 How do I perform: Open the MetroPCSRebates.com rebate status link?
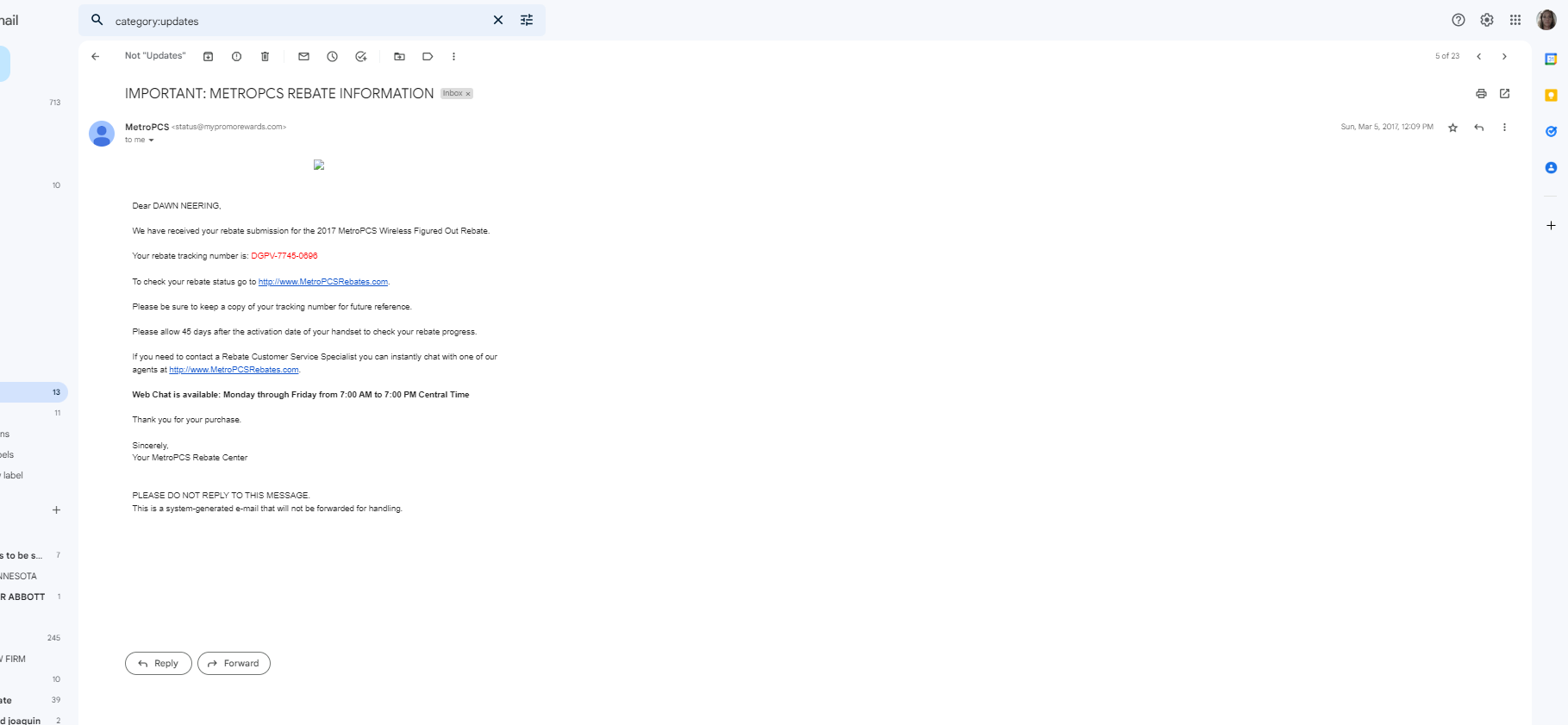pyautogui.click(x=323, y=282)
